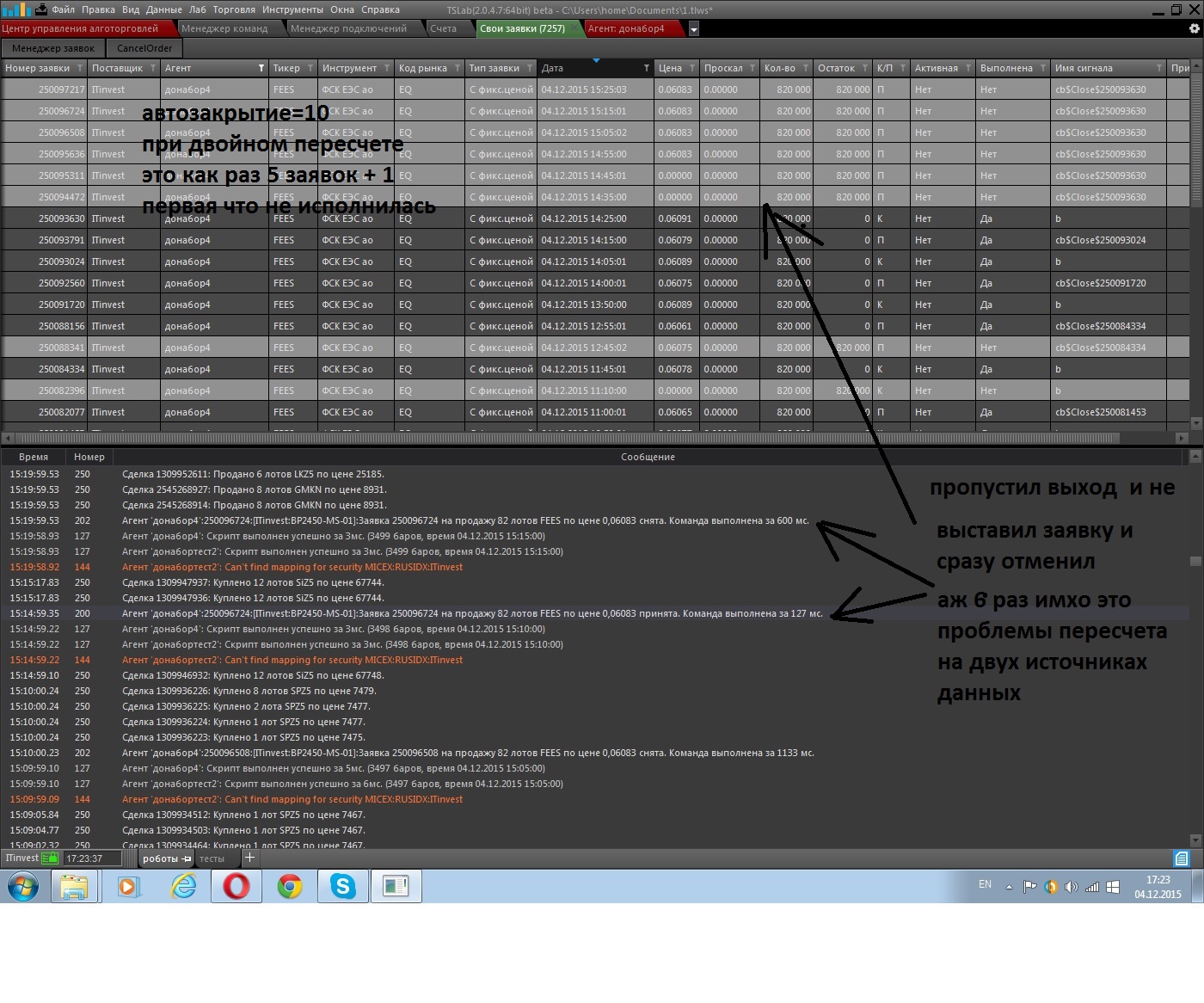
Task: Open the Лаб menu
Action: [x=197, y=9]
